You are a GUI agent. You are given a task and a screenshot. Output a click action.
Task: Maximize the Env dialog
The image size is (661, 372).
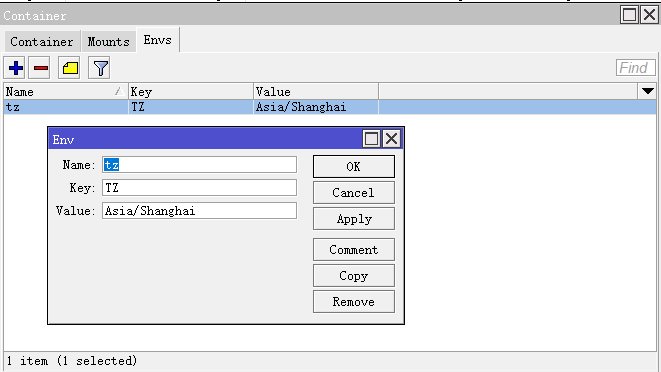coord(371,138)
